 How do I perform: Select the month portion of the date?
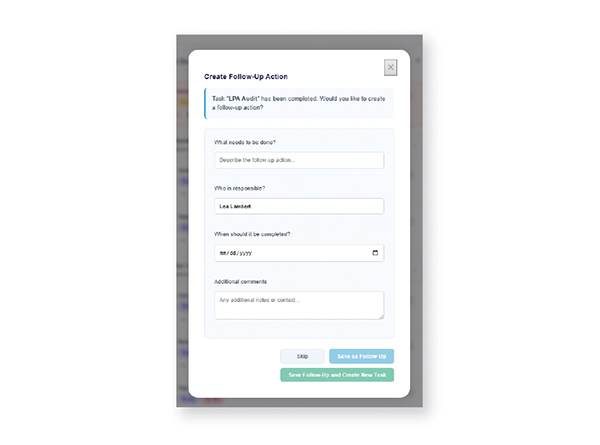223,253
